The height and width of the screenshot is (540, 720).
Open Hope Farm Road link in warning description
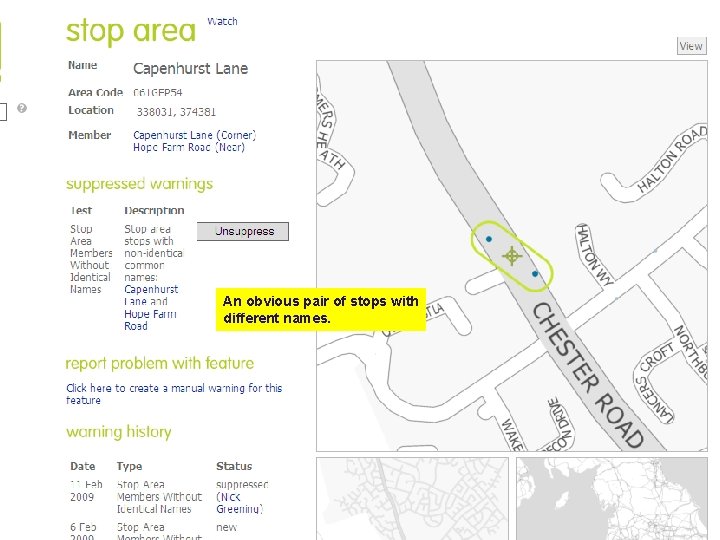point(150,320)
